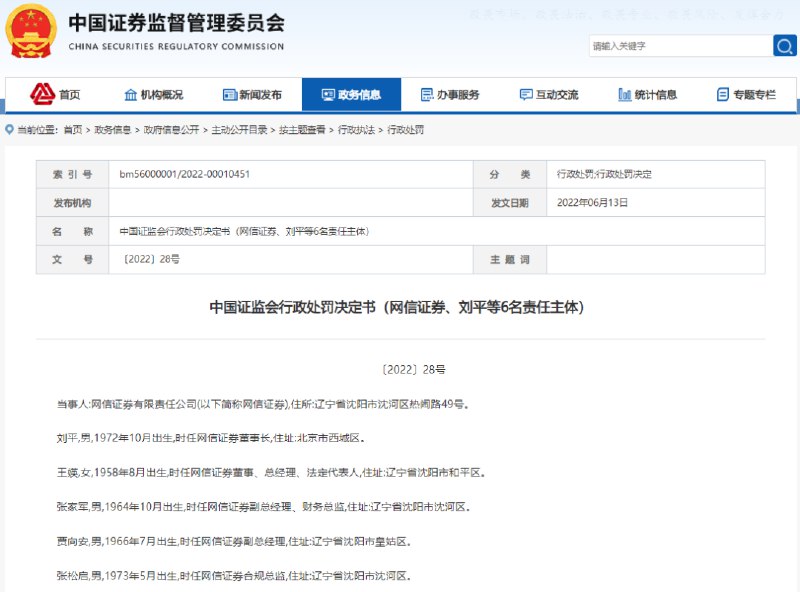This screenshot has width=800, height=592.
Task: Click the bar-chart icon beside 统计信息
Action: point(625,92)
